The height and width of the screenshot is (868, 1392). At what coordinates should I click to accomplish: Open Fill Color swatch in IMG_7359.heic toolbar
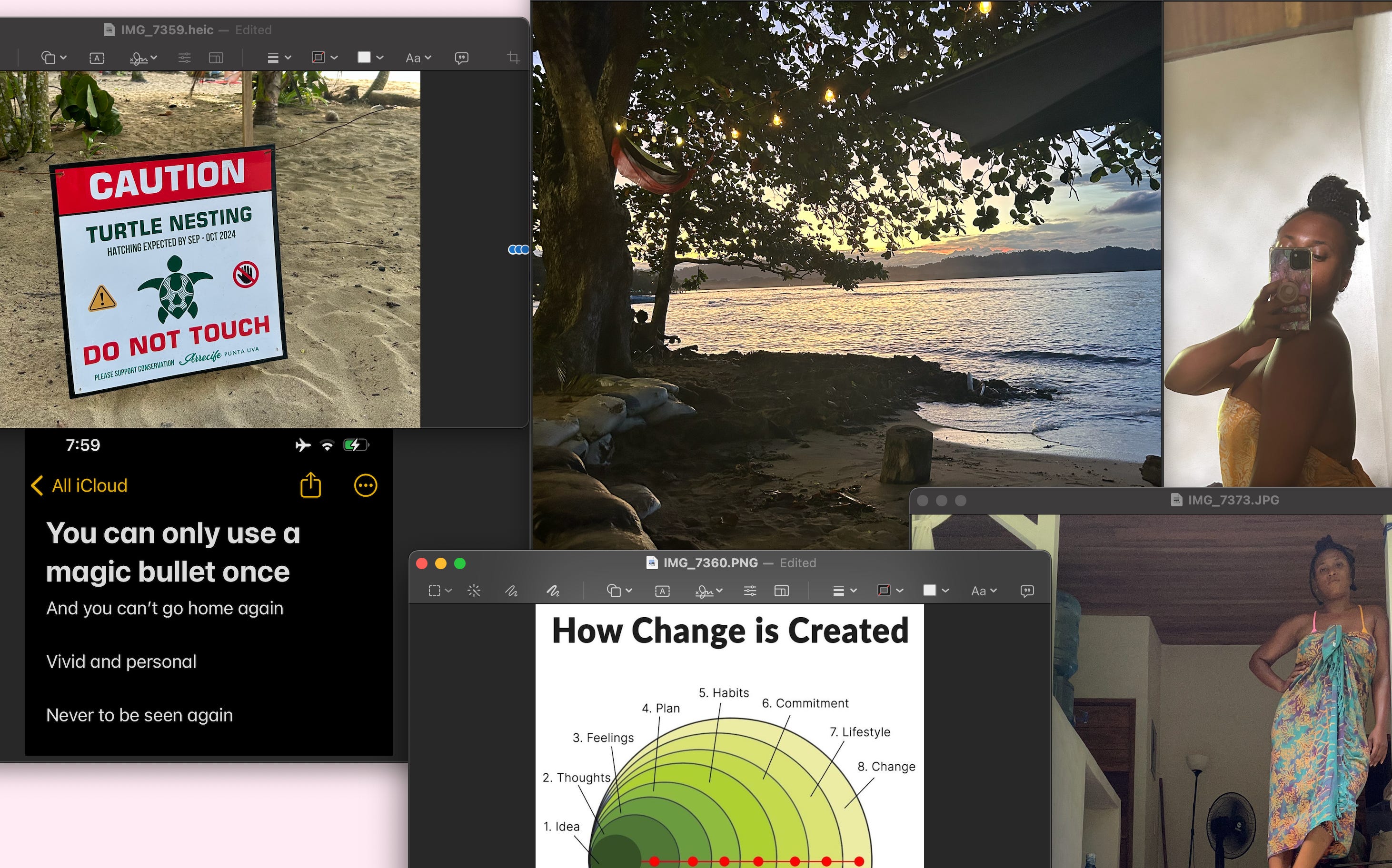coord(370,58)
